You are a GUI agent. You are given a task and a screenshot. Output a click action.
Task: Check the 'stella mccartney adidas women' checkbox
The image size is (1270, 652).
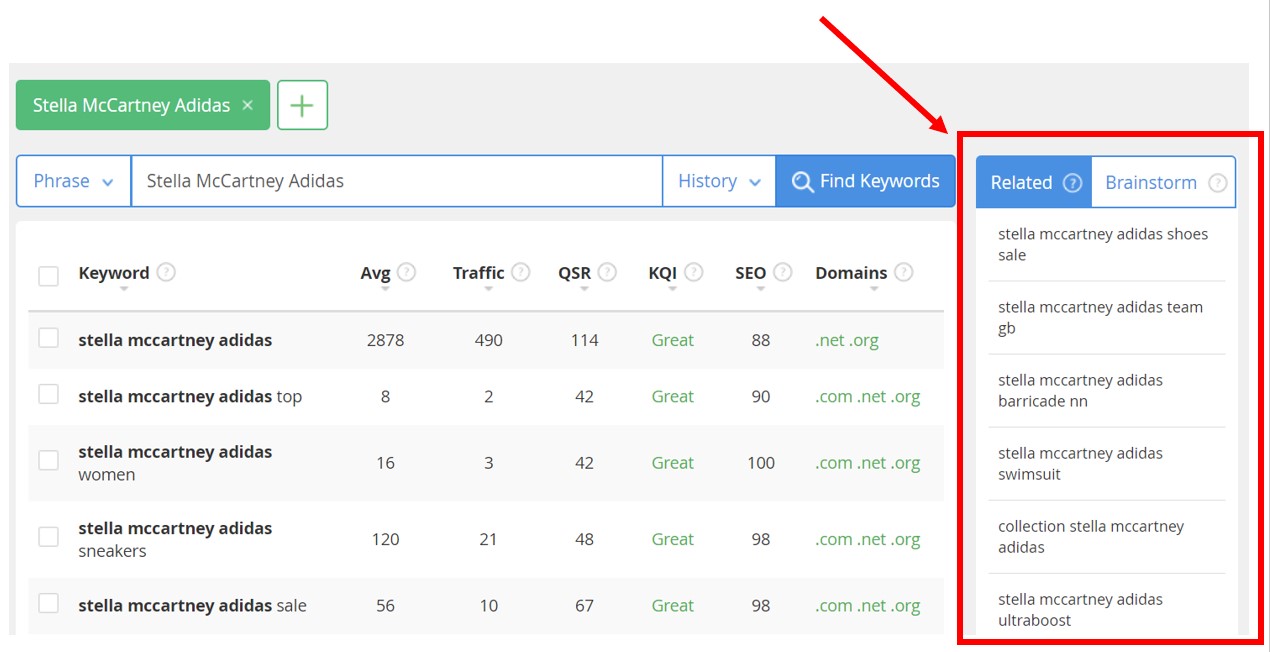coord(48,461)
